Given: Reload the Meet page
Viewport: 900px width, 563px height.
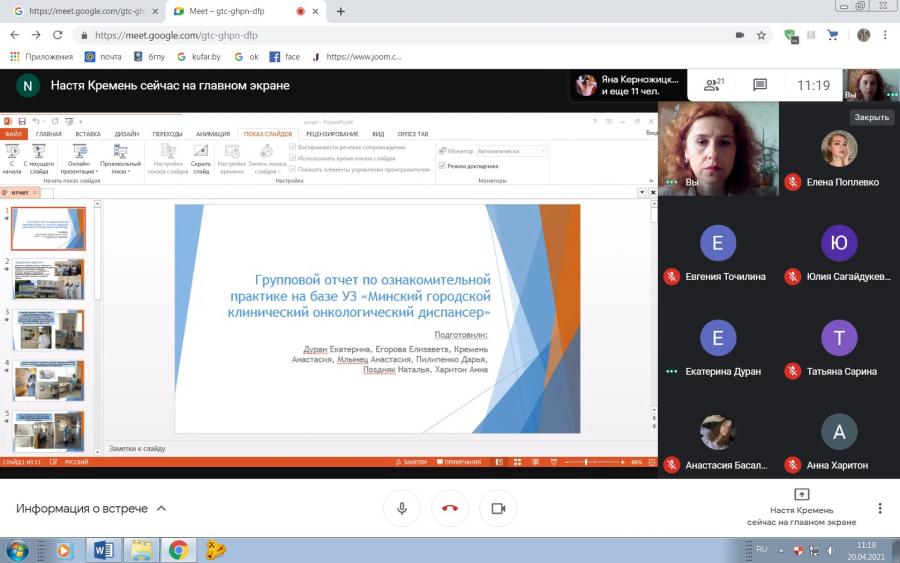Looking at the screenshot, I should point(57,35).
